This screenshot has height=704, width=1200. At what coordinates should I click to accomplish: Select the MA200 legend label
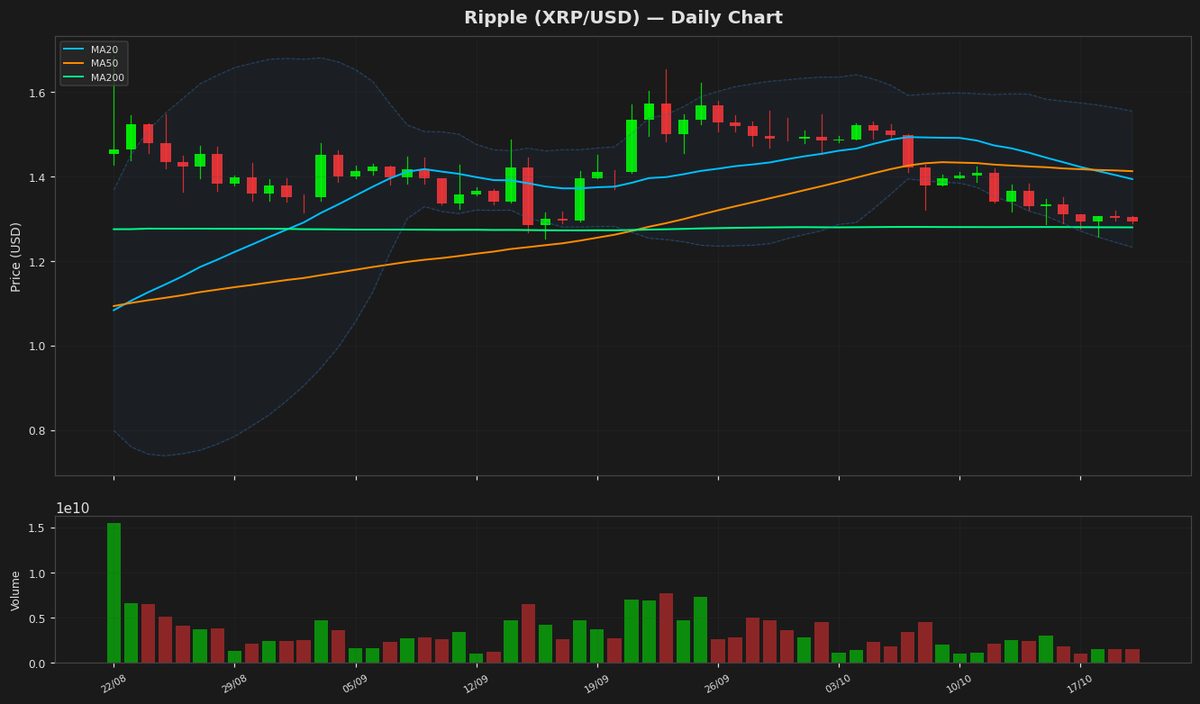tap(105, 77)
